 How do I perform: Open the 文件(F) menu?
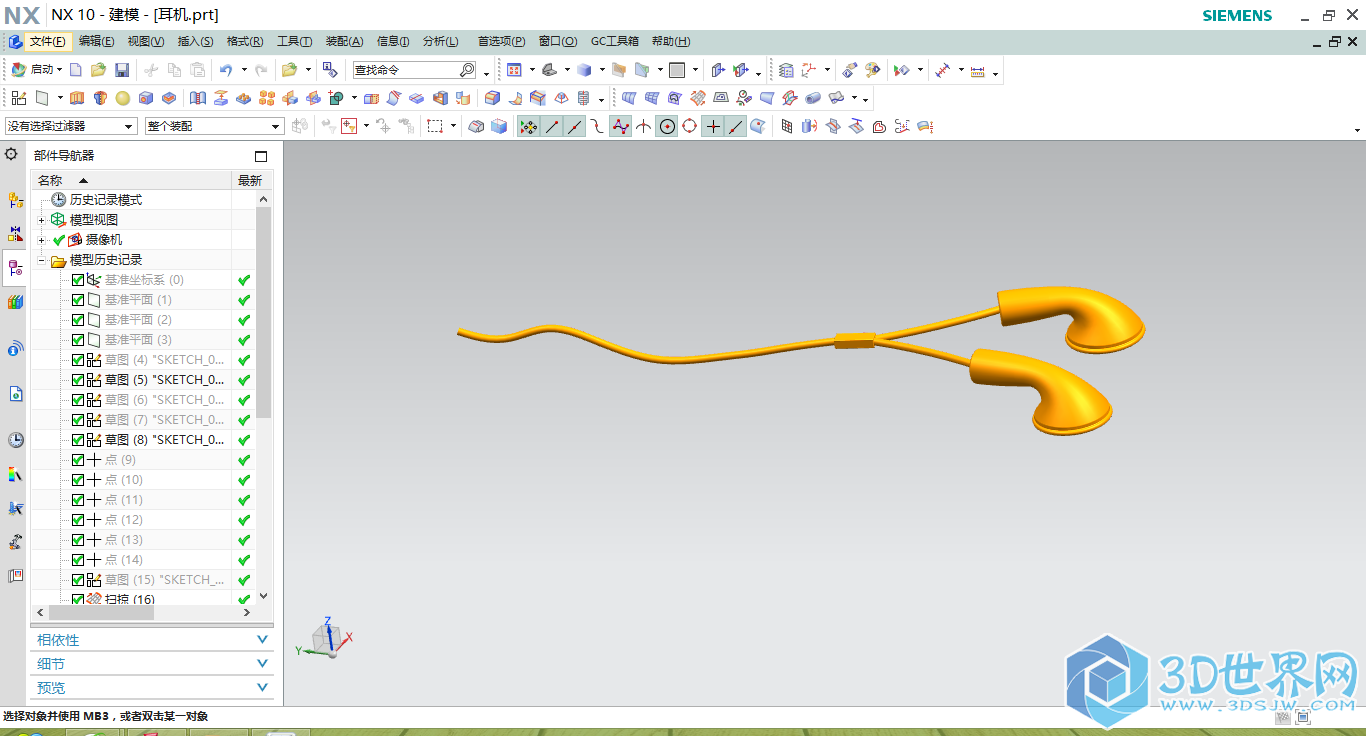tap(47, 41)
